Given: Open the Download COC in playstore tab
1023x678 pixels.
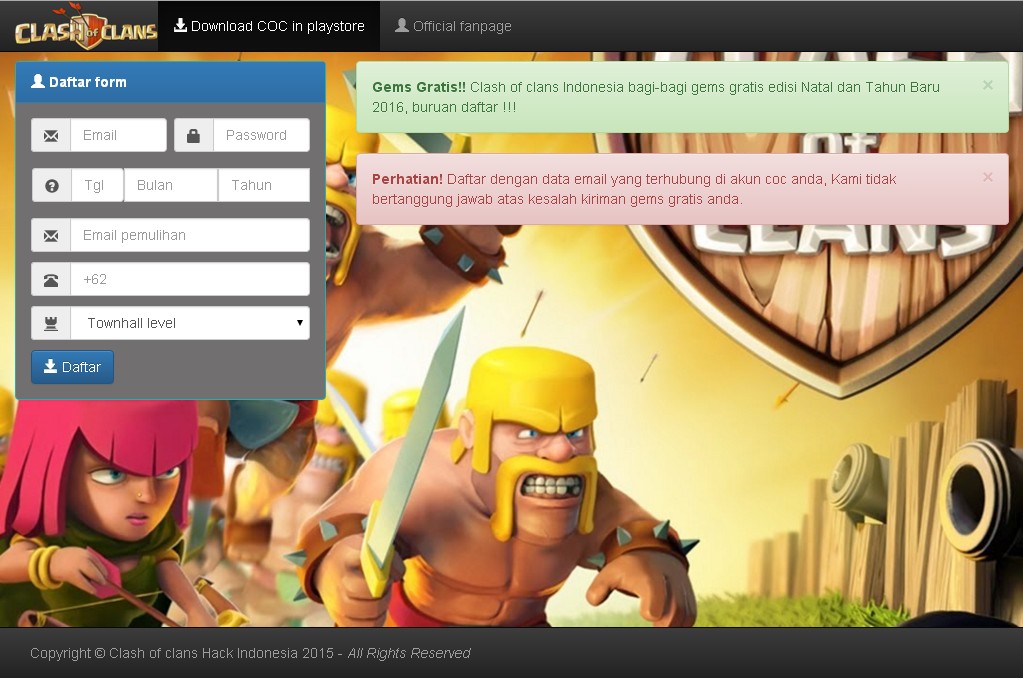Looking at the screenshot, I should point(270,26).
